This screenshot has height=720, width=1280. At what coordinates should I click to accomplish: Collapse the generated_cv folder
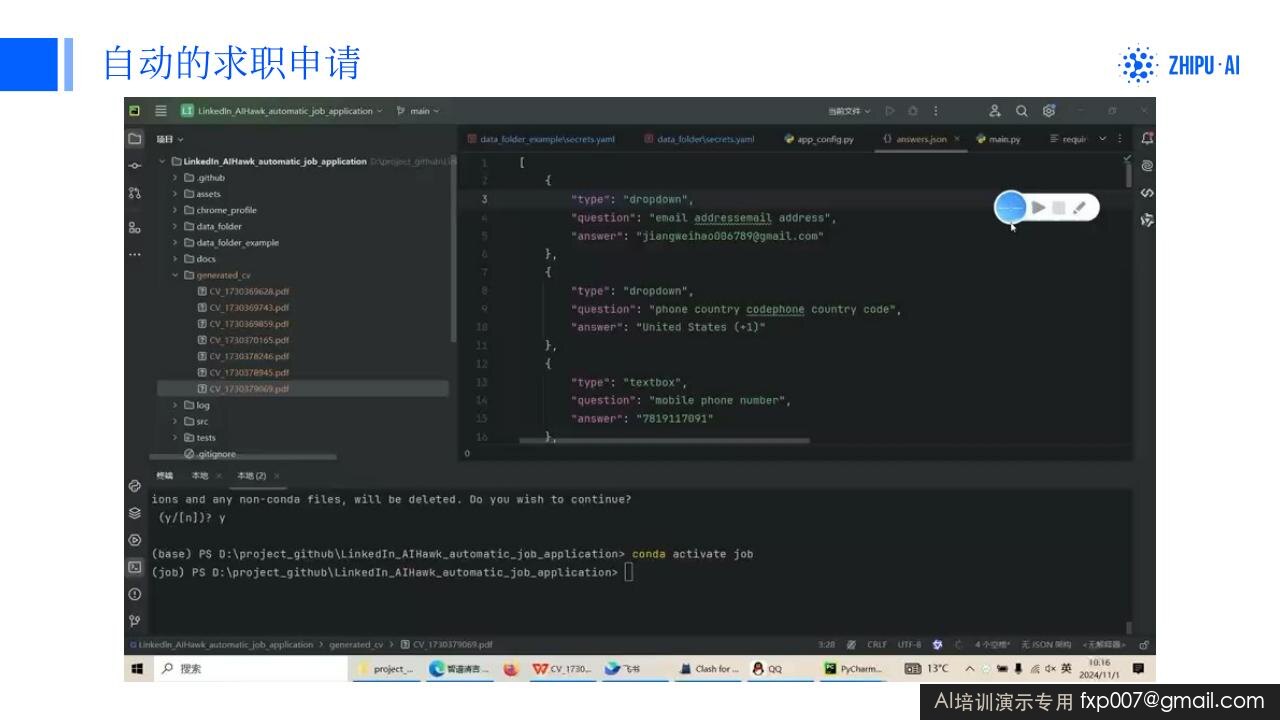[175, 275]
